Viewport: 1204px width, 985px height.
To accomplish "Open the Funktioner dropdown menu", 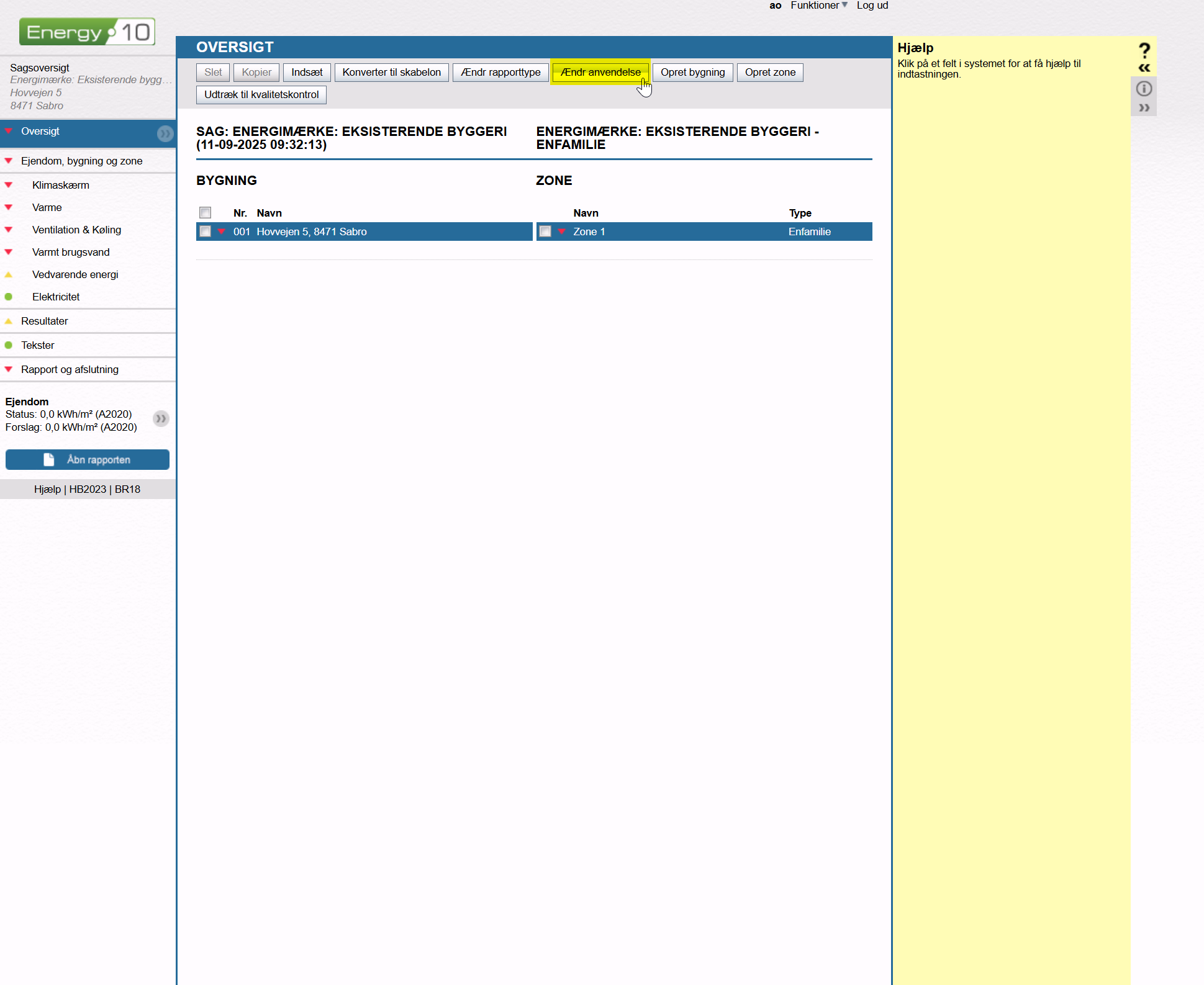I will click(x=818, y=6).
